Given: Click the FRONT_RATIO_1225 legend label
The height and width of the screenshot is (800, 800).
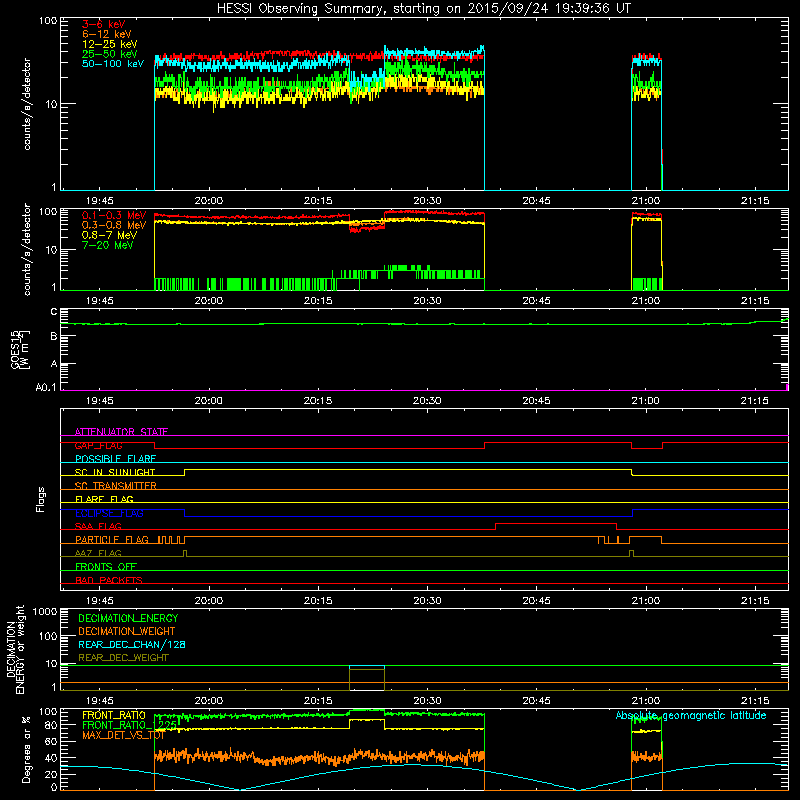Looking at the screenshot, I should 129,725.
